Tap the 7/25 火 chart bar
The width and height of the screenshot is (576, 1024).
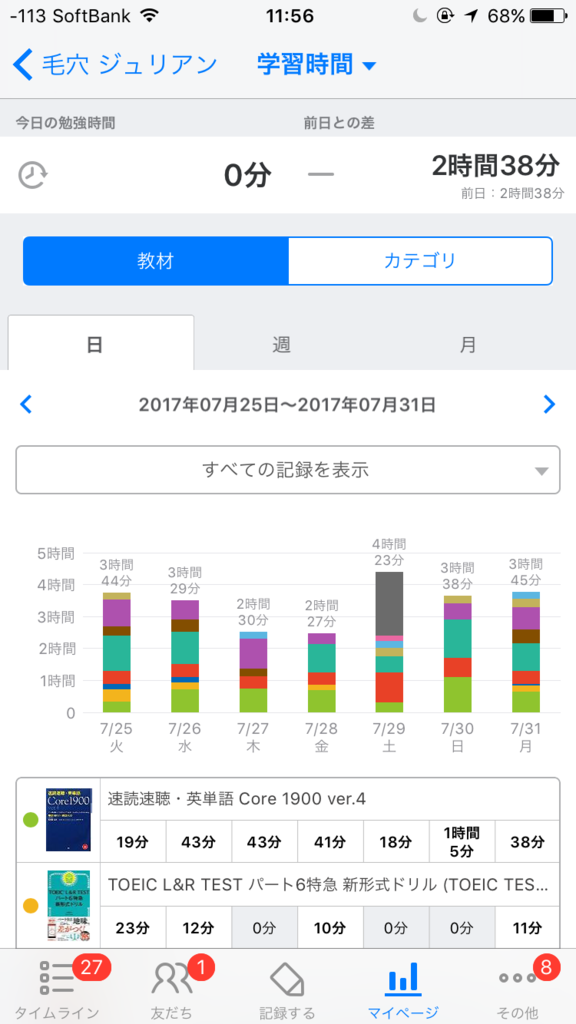116,652
